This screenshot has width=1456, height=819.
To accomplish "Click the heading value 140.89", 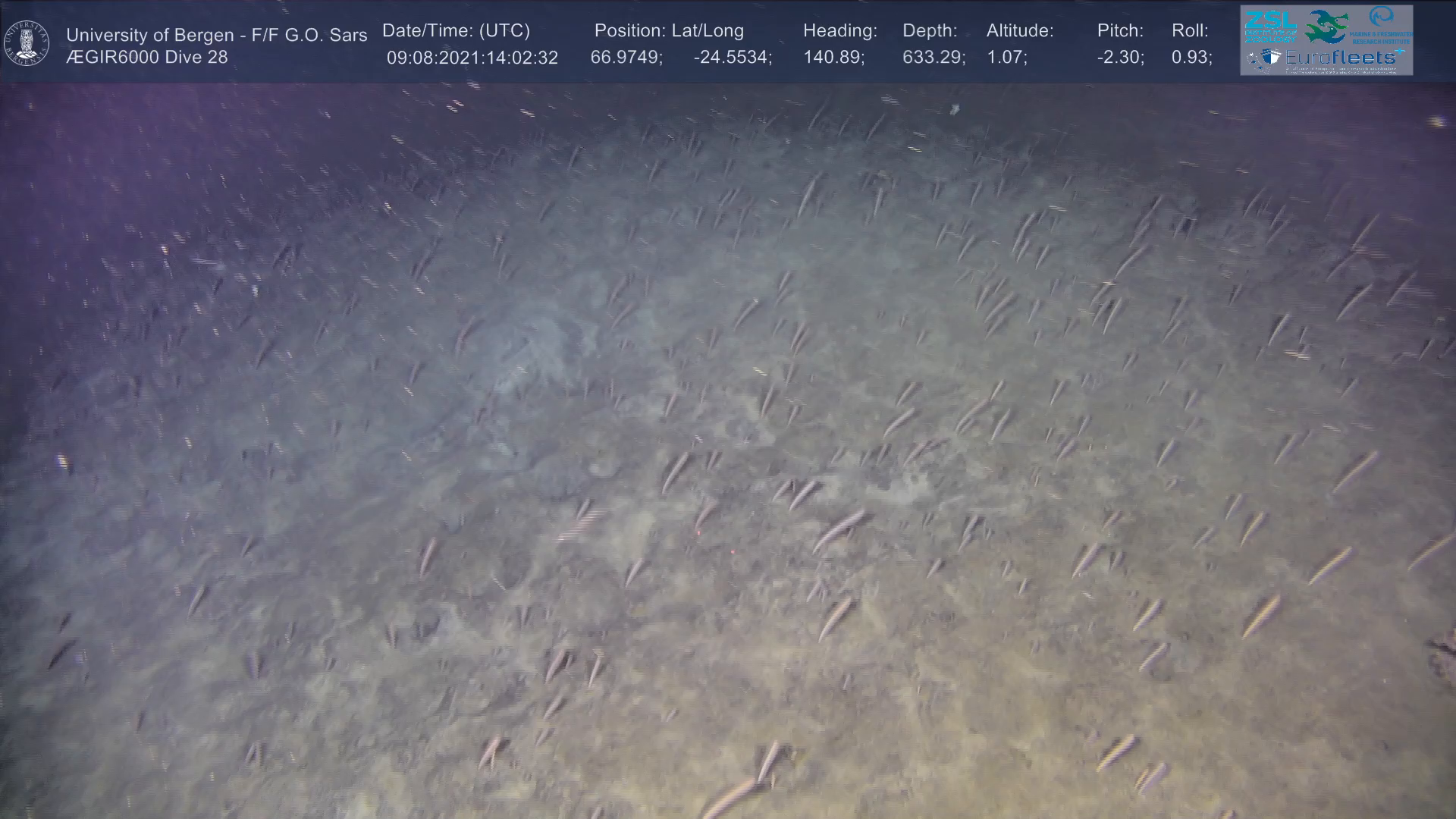I will click(x=833, y=58).
